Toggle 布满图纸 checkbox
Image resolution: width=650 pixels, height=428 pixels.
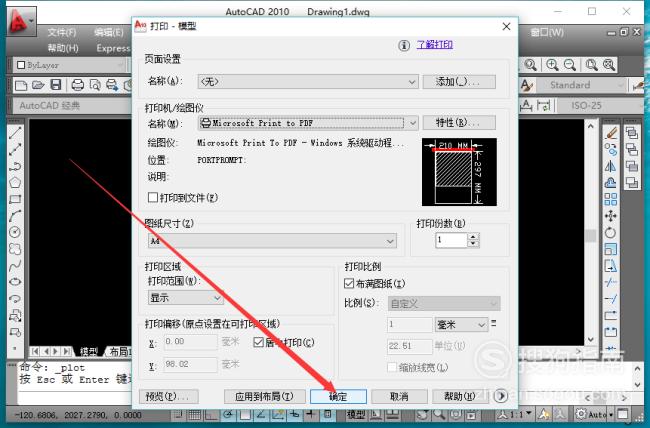[x=349, y=284]
